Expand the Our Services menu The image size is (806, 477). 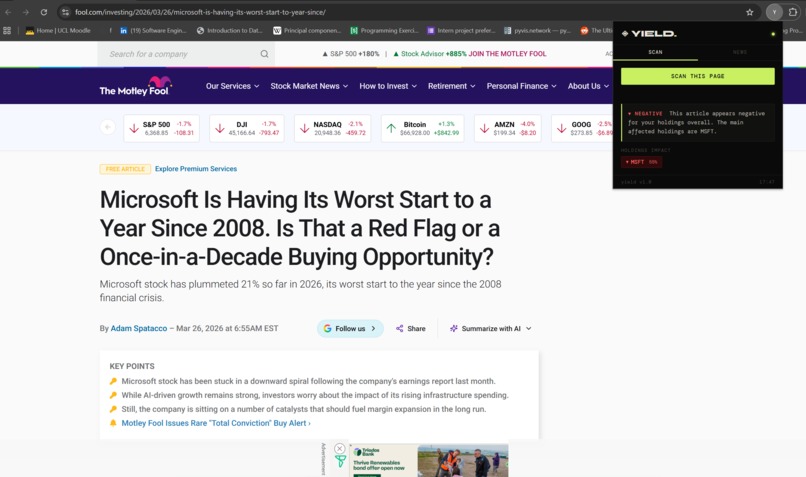232,86
